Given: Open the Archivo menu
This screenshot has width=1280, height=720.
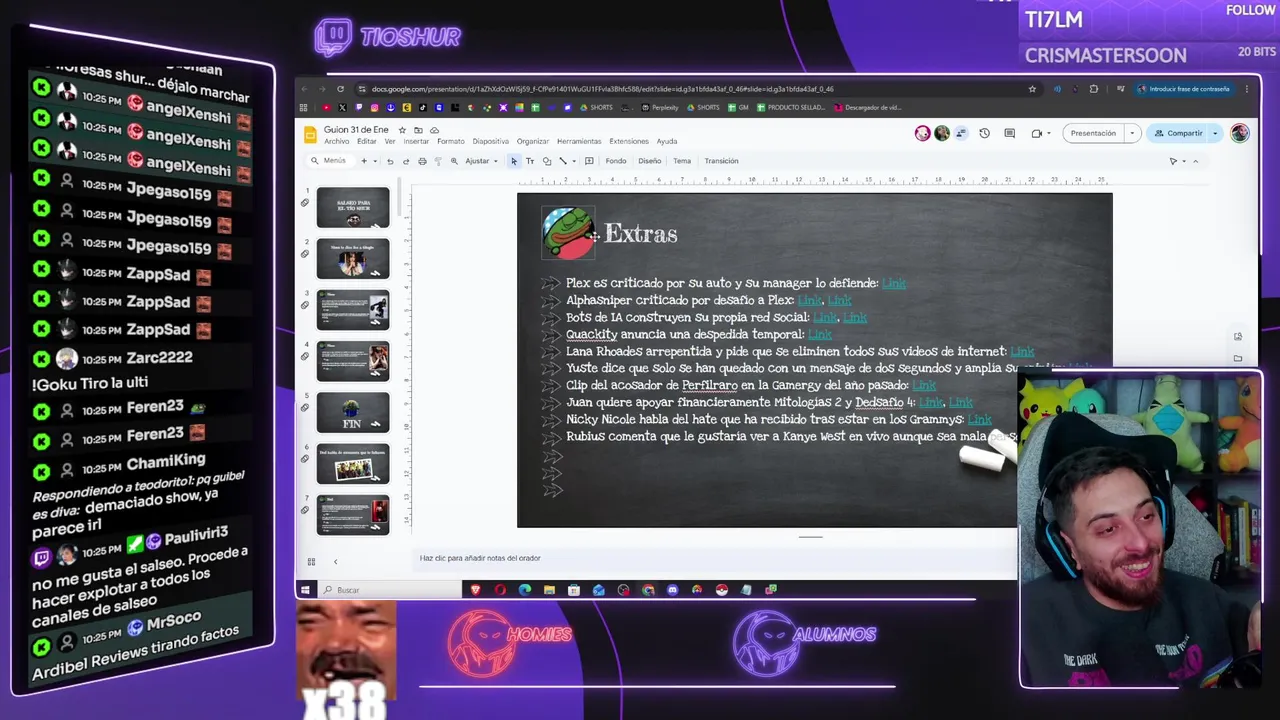Looking at the screenshot, I should [x=337, y=141].
